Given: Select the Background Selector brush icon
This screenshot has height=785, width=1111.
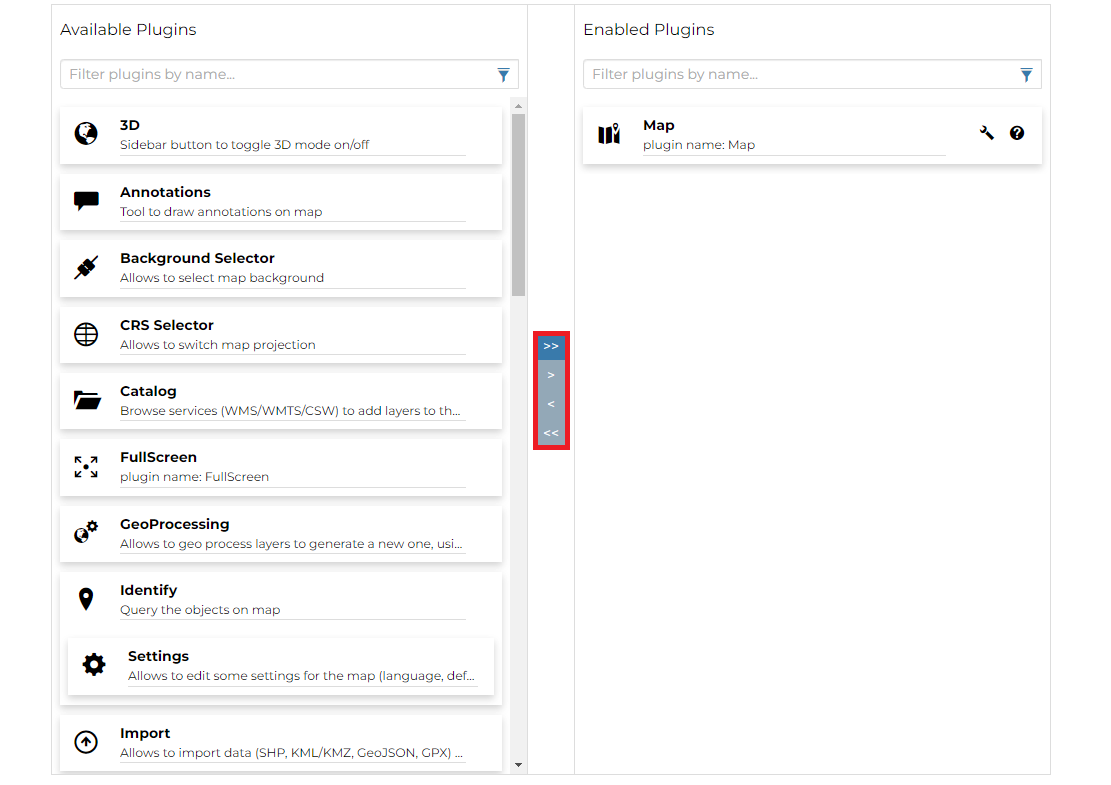Looking at the screenshot, I should click(x=86, y=265).
